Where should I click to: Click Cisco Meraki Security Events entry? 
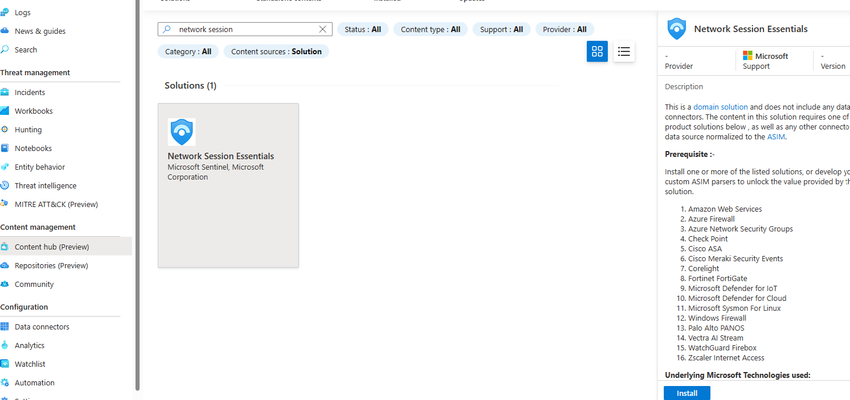(x=736, y=259)
